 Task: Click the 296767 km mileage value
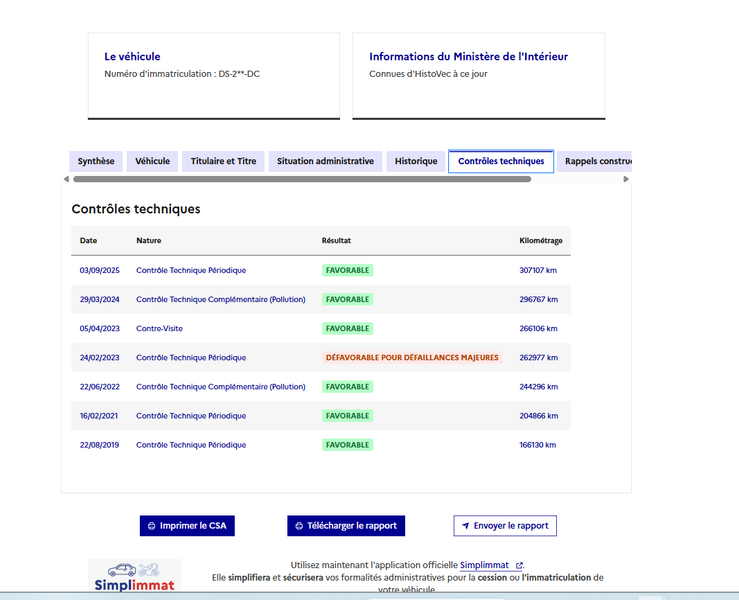pyautogui.click(x=539, y=299)
